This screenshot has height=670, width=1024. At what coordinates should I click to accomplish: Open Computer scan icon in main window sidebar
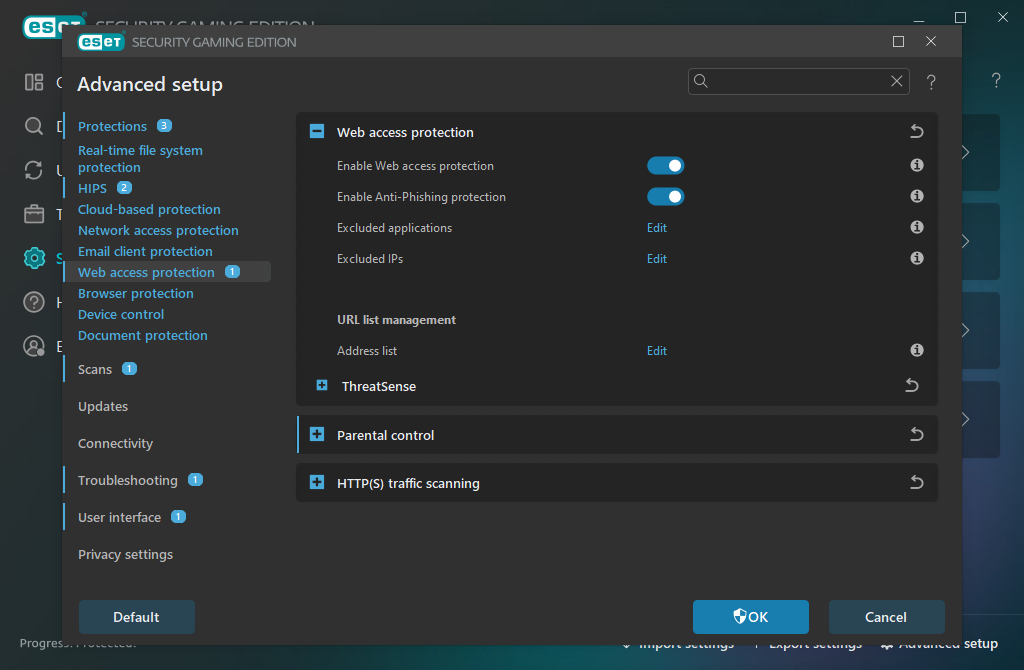(x=34, y=126)
